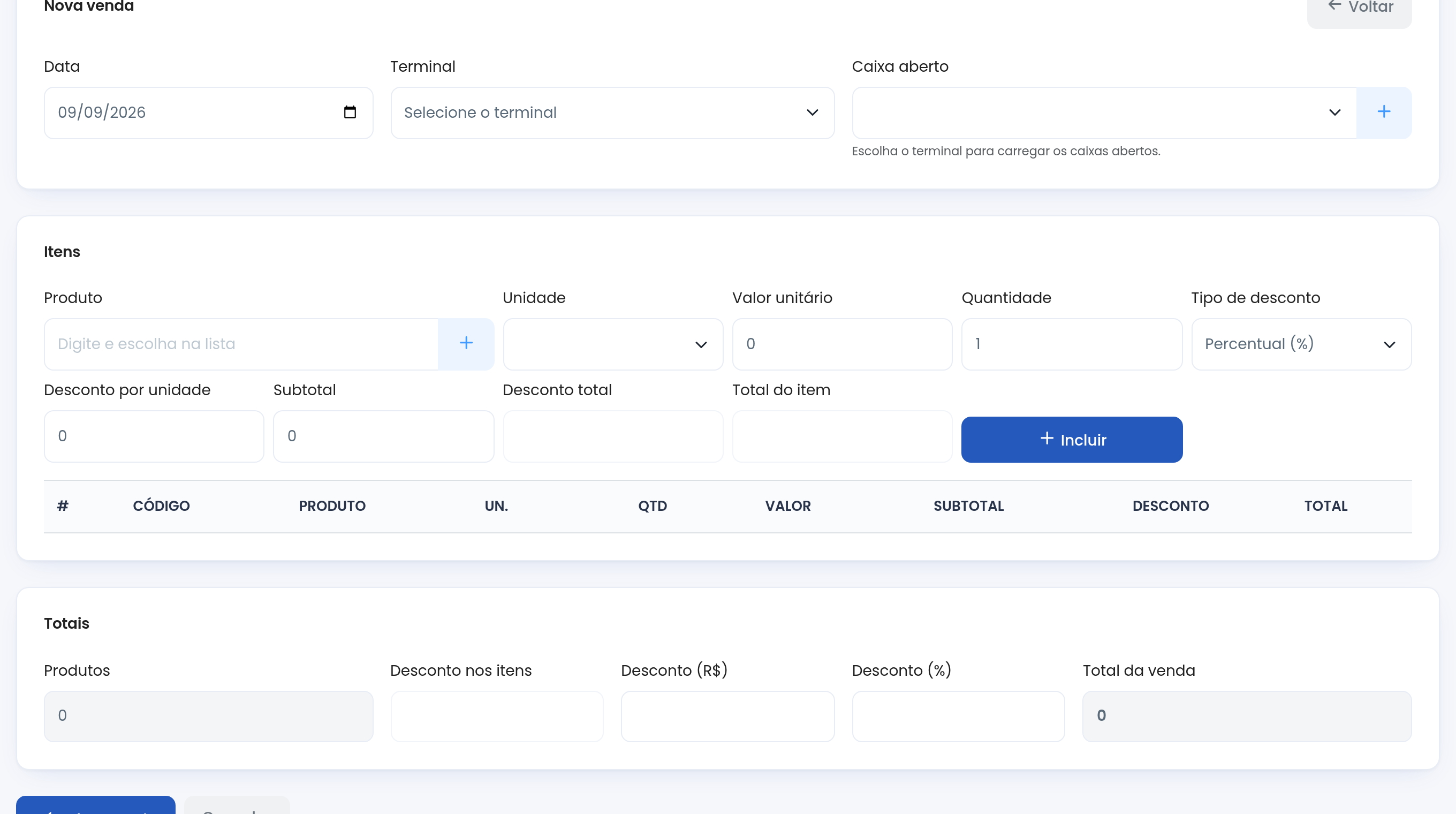Click the PRODUTO column header
Image resolution: width=1456 pixels, height=814 pixels.
(x=332, y=506)
